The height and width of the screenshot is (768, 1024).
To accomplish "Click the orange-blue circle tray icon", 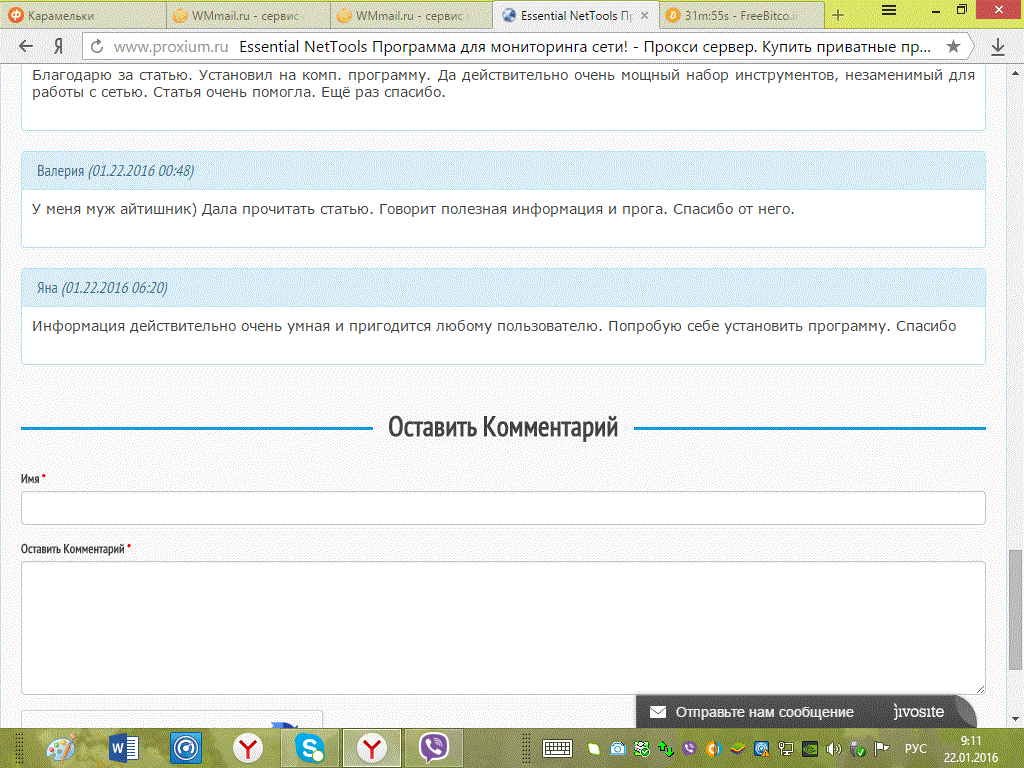I will point(713,748).
